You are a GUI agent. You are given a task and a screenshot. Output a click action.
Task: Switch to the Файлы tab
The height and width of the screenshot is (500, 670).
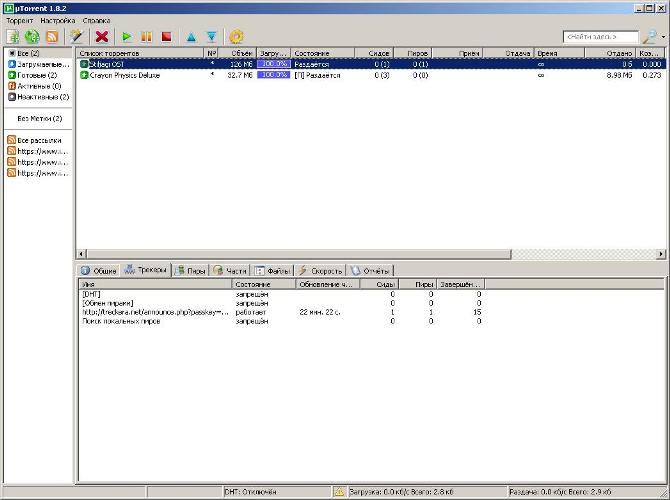pyautogui.click(x=272, y=271)
